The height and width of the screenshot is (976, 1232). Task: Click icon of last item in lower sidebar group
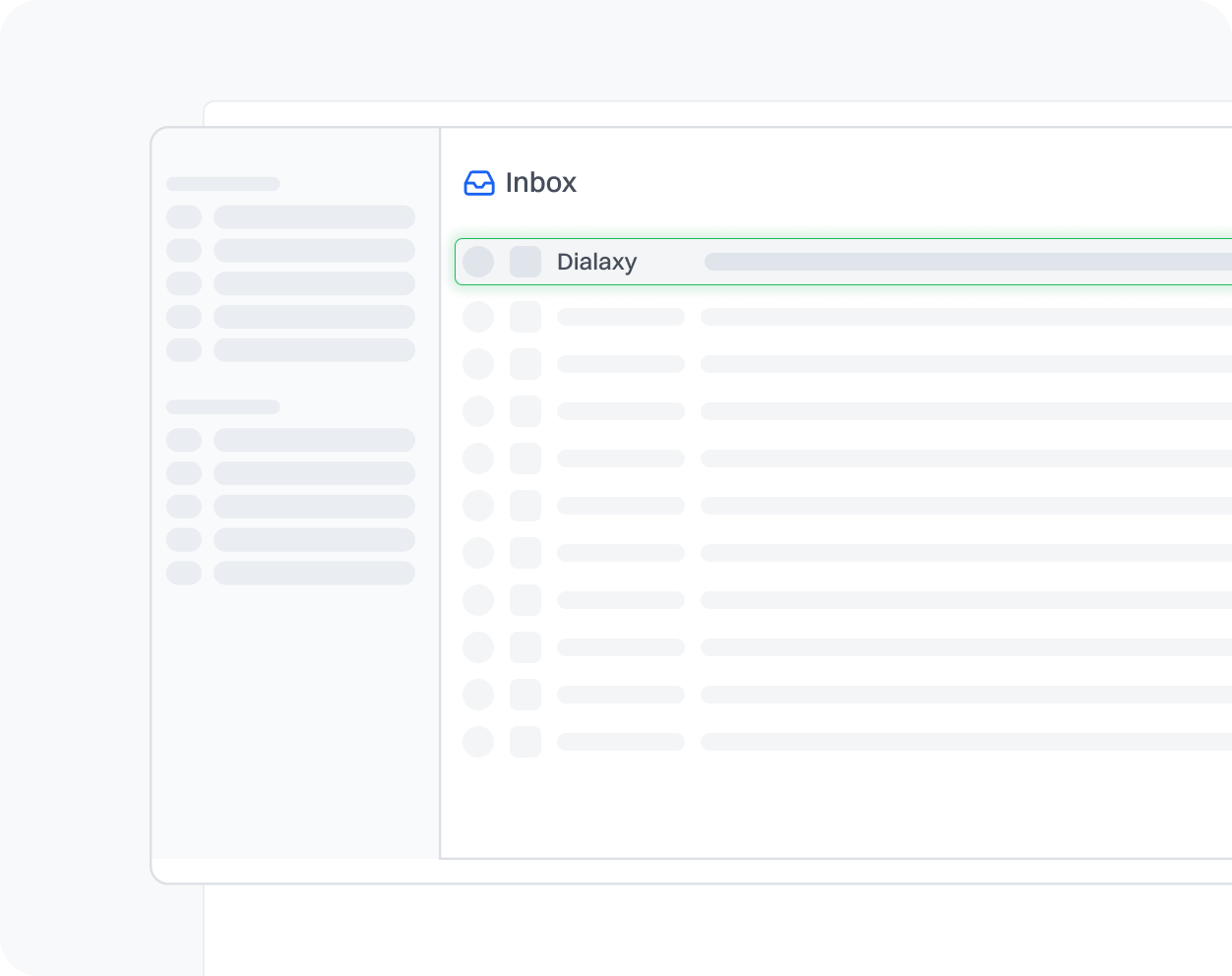pyautogui.click(x=184, y=573)
